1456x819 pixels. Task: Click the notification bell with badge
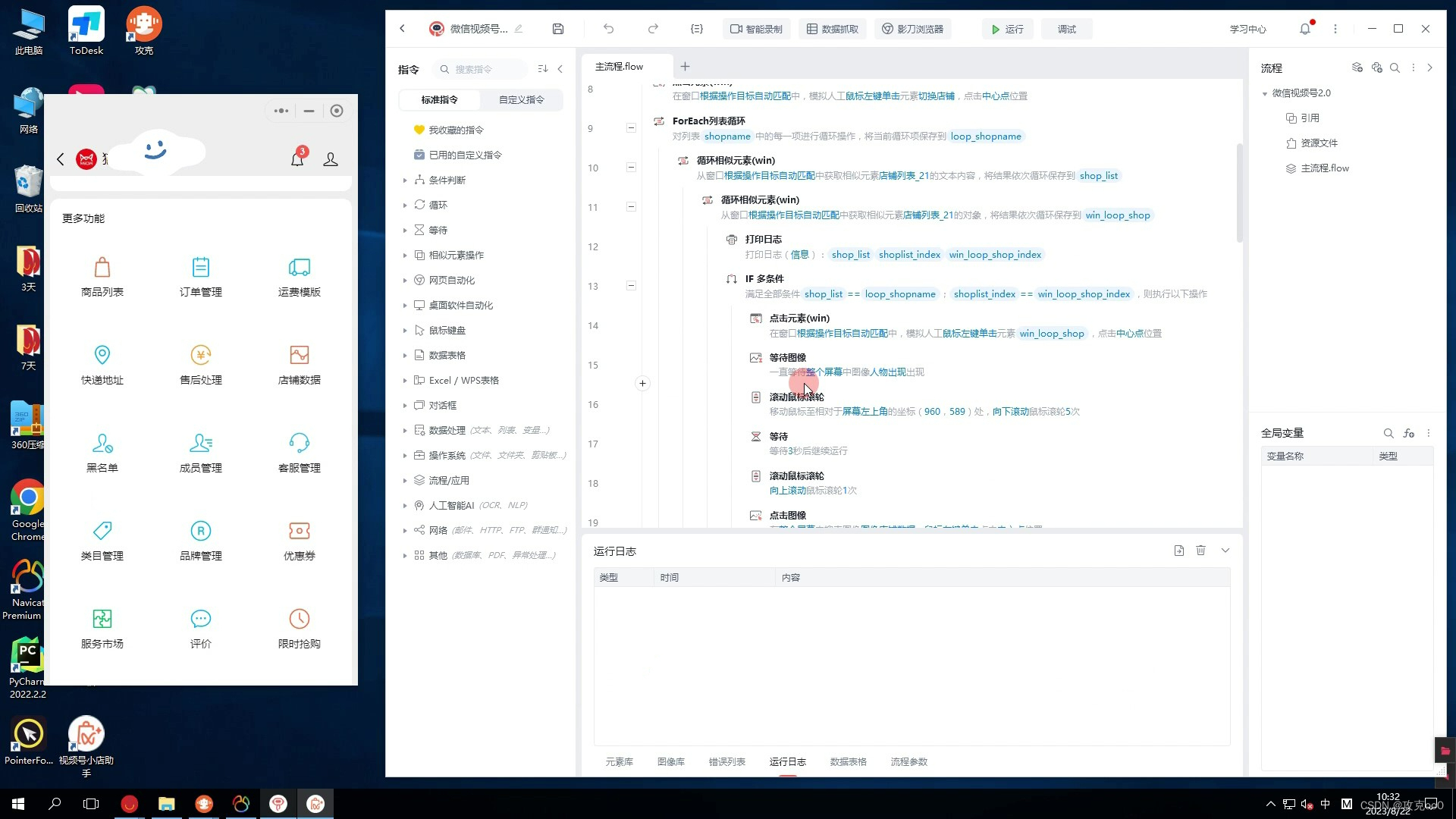297,158
